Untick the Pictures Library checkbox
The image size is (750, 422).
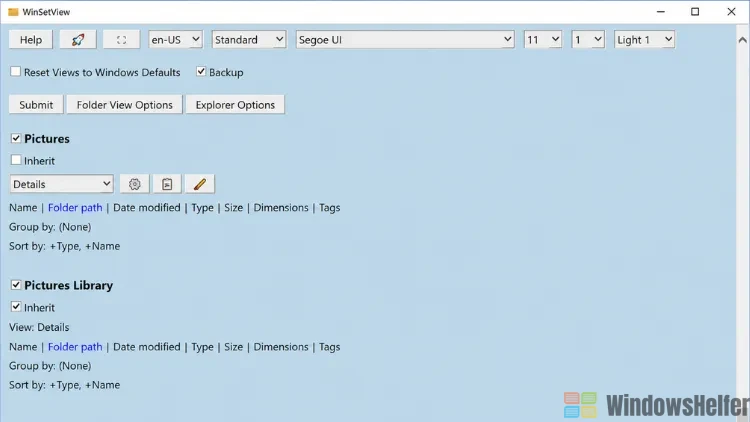[16, 285]
